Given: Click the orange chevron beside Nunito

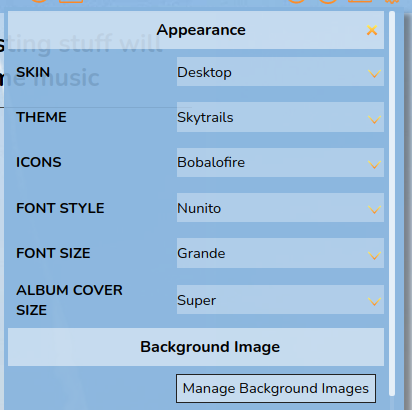Looking at the screenshot, I should [374, 209].
